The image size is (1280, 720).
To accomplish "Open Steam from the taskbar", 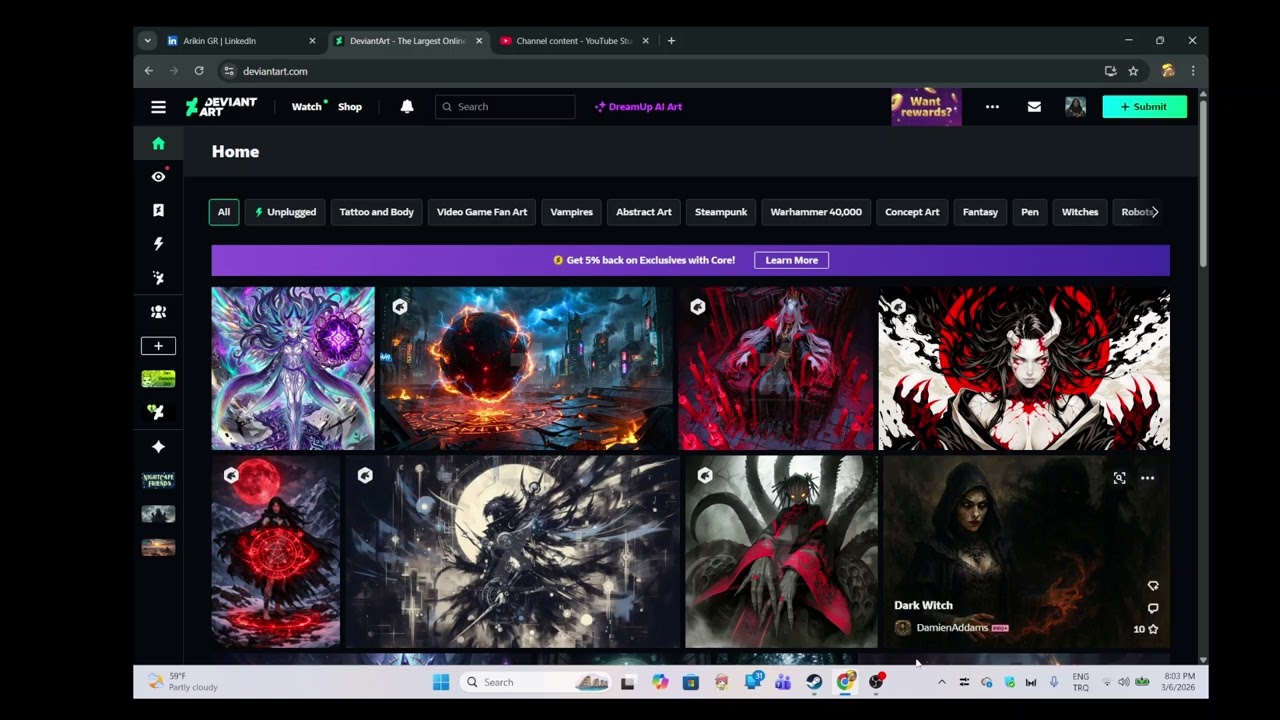I will (x=814, y=682).
